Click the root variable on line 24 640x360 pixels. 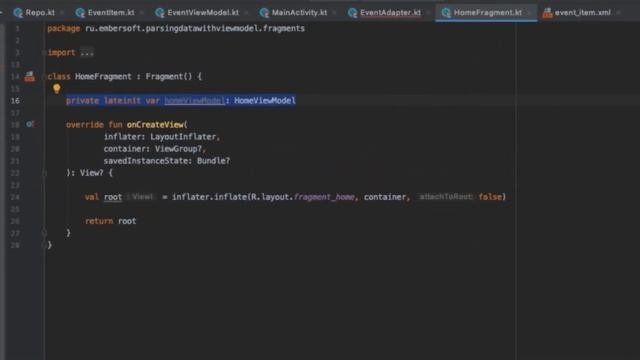coord(113,197)
